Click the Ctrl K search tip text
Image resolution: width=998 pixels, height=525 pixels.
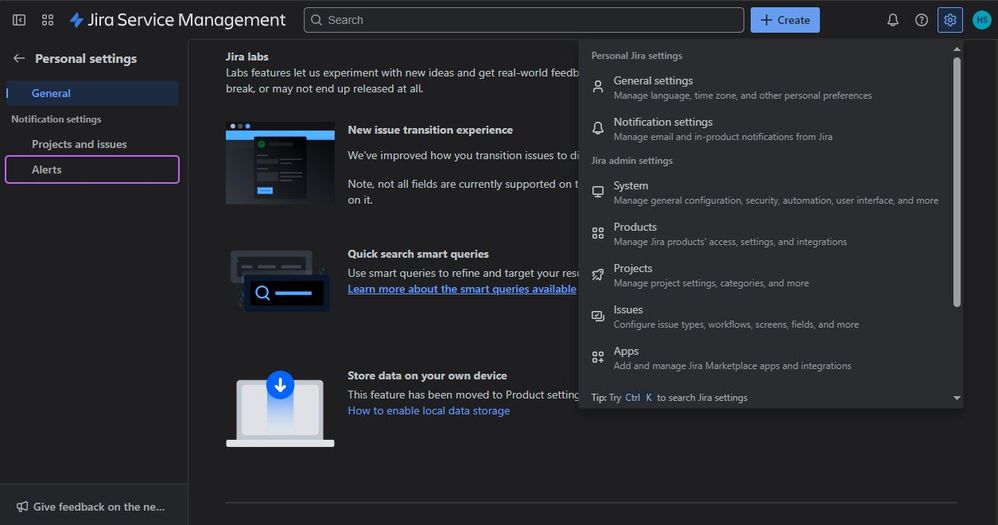(x=670, y=398)
